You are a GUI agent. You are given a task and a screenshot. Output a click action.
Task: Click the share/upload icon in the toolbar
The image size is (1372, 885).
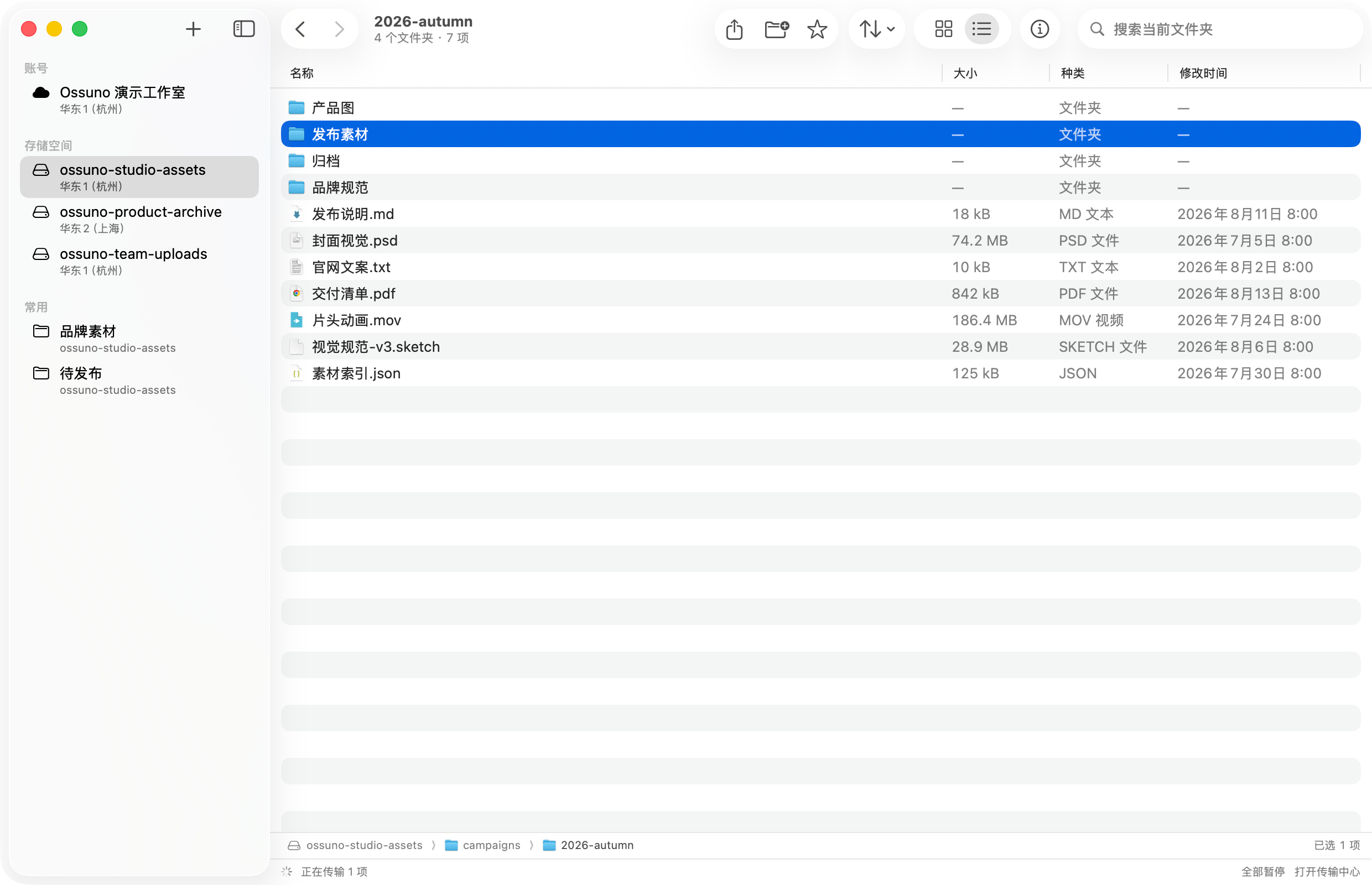click(x=734, y=29)
